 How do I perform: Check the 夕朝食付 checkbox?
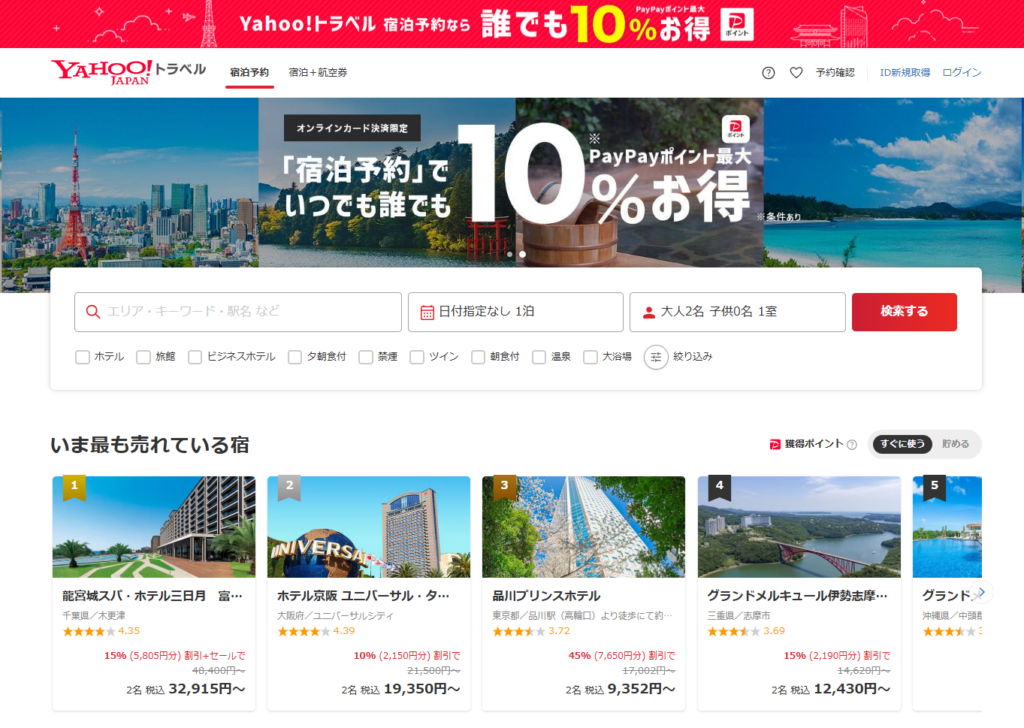(x=295, y=357)
